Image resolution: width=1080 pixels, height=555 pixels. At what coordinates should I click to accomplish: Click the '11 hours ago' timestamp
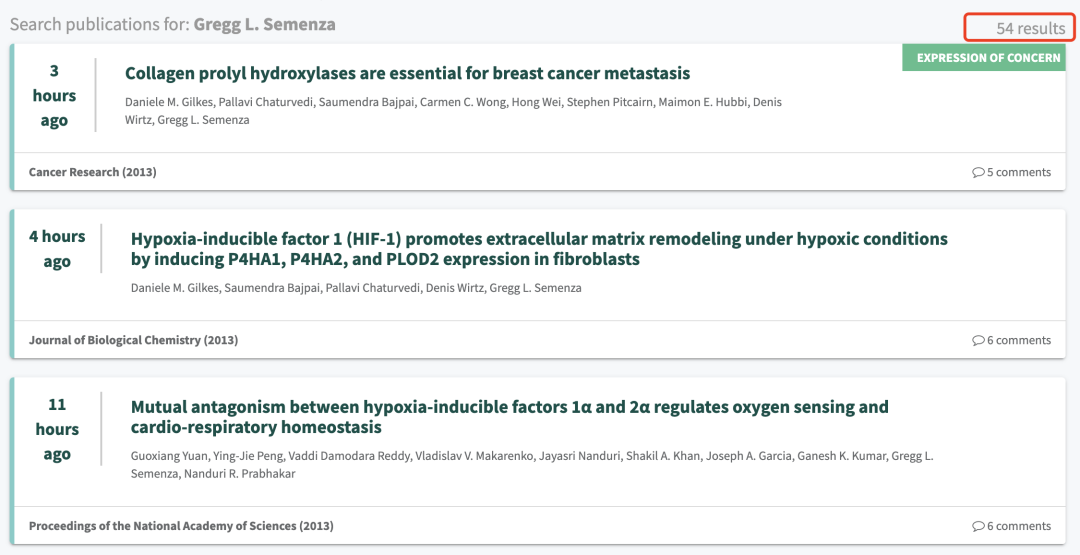tap(57, 429)
